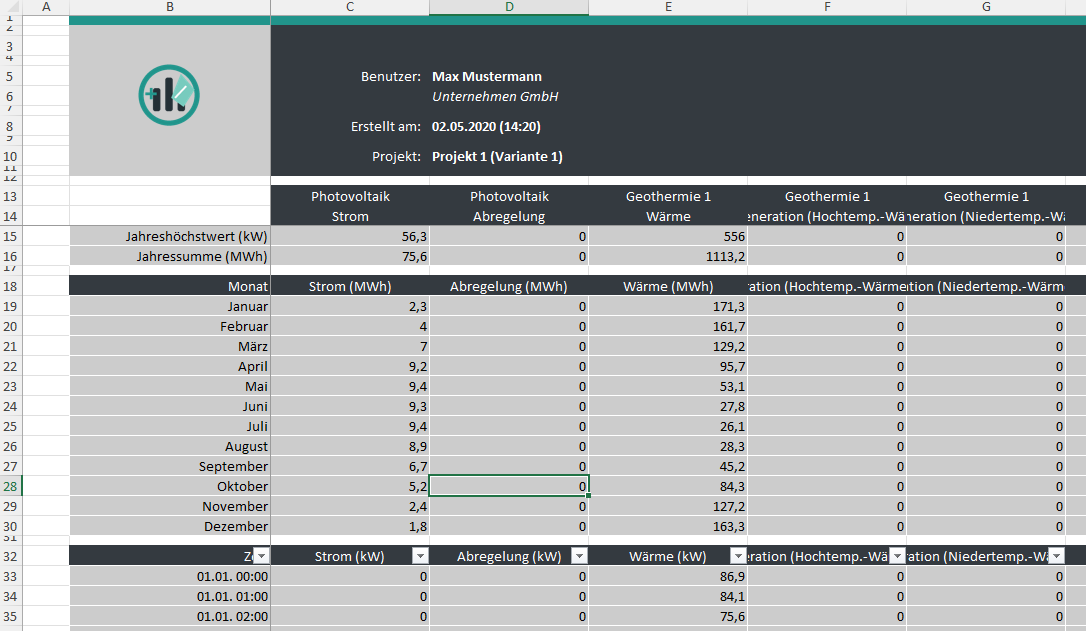Select the date 02.05.2020 (14:20)
1086x631 pixels.
point(486,126)
